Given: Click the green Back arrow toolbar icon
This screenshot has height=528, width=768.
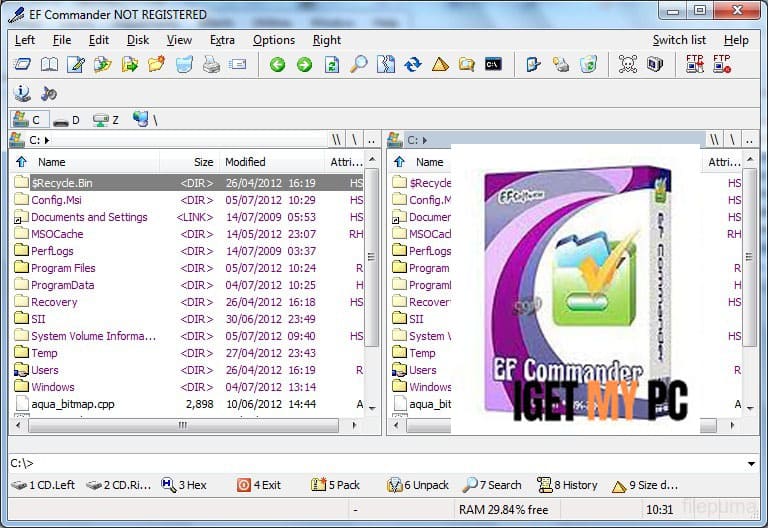Looking at the screenshot, I should (277, 64).
